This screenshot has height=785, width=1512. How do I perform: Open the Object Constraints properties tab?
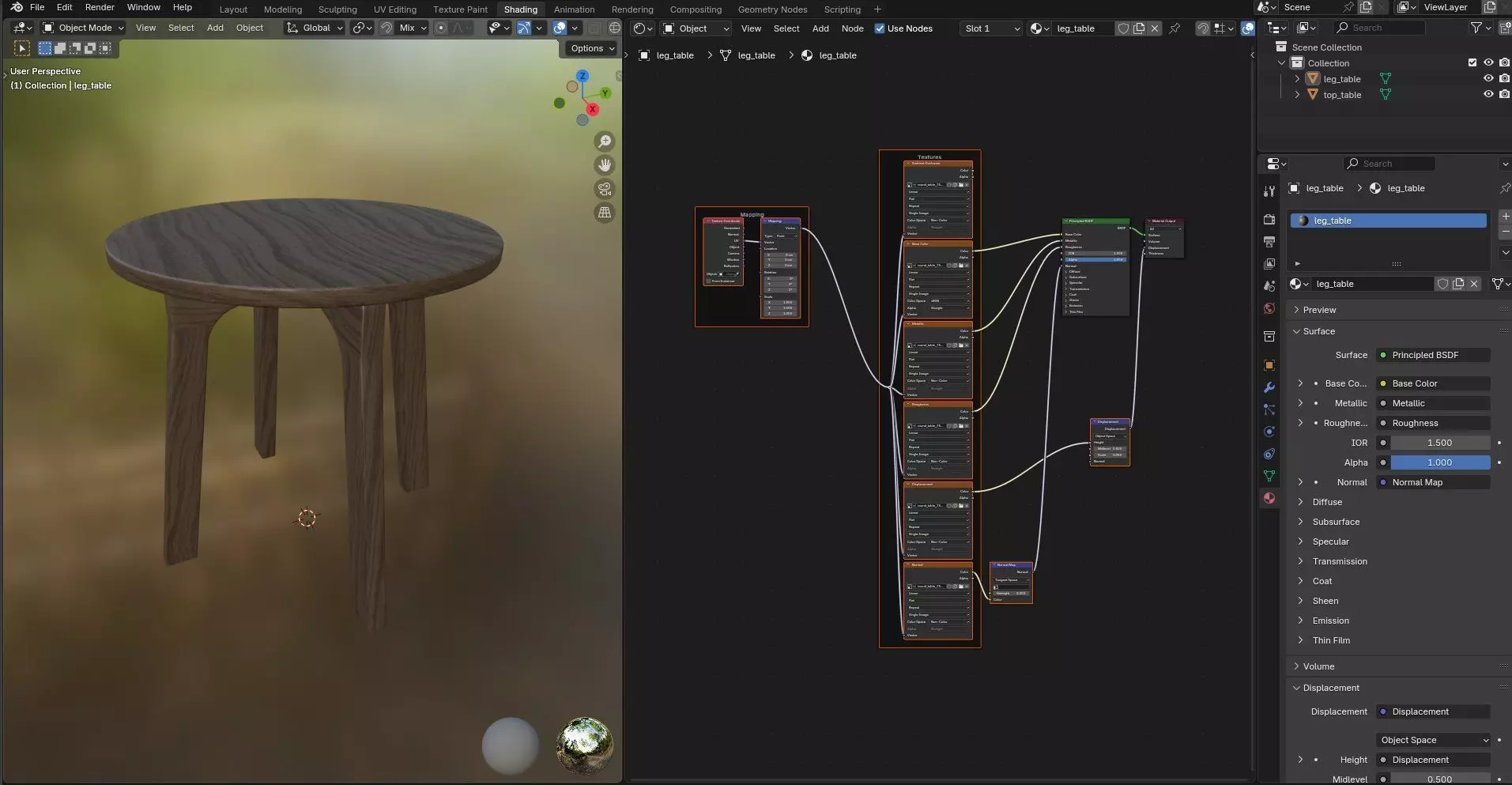coord(1269,454)
